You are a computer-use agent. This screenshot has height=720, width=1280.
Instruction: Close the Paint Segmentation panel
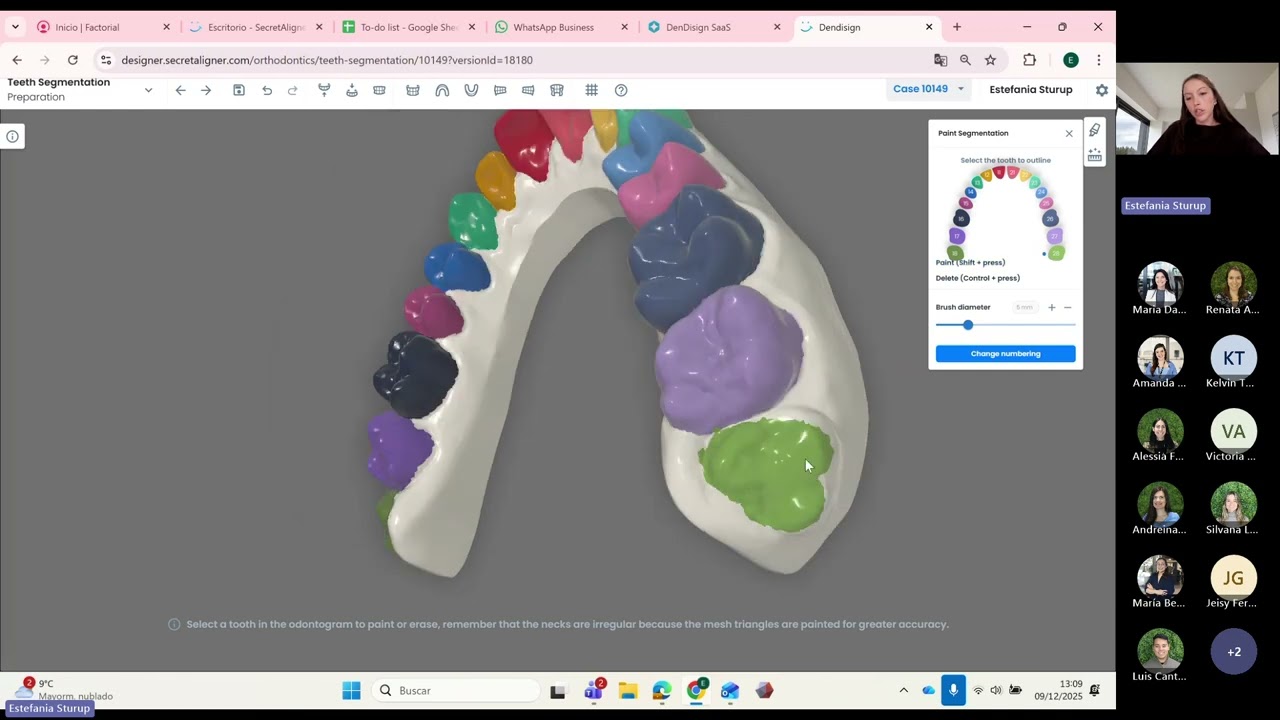click(1069, 133)
